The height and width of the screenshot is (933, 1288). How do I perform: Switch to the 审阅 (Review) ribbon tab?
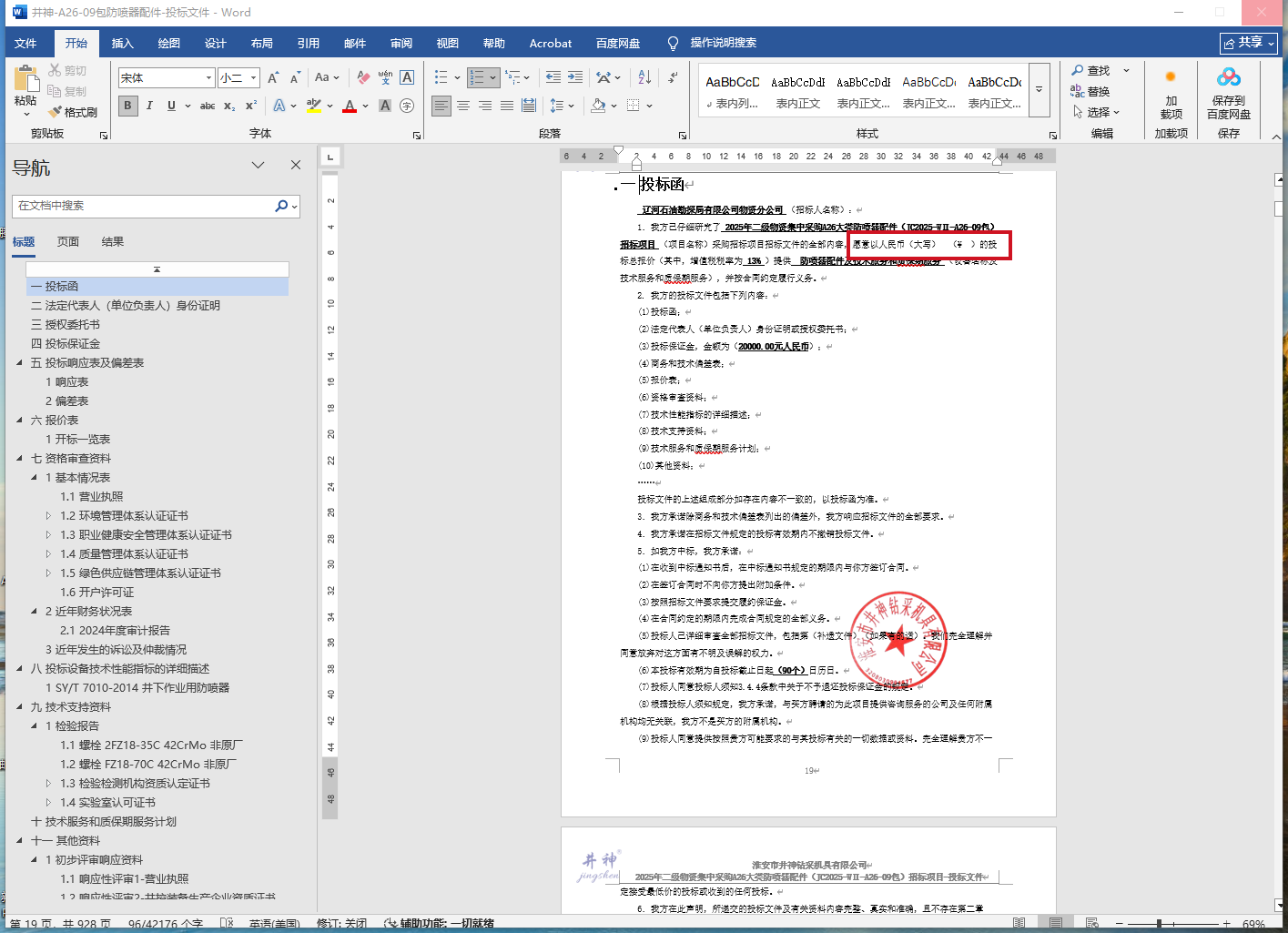(401, 43)
